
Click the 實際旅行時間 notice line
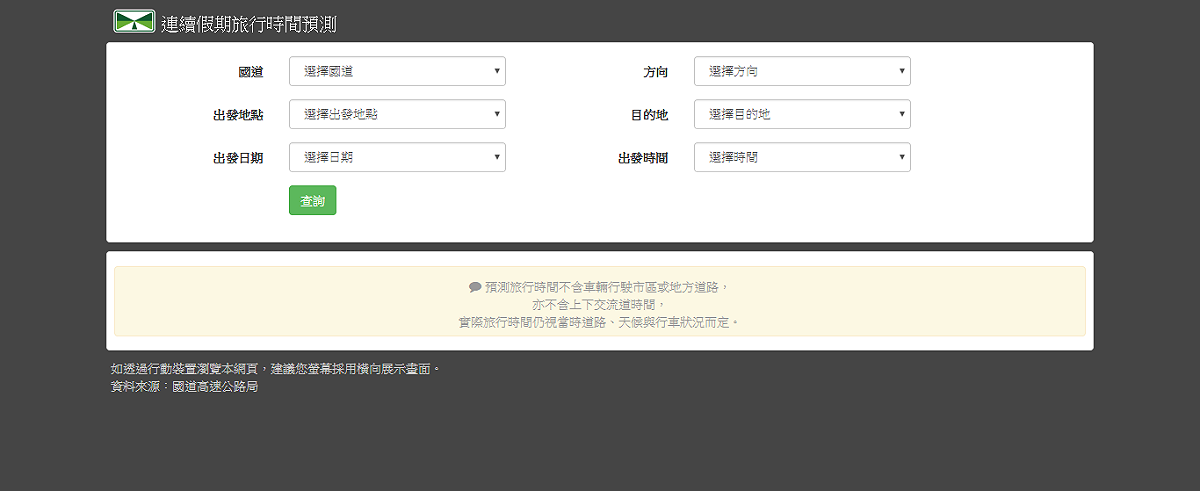coord(600,322)
